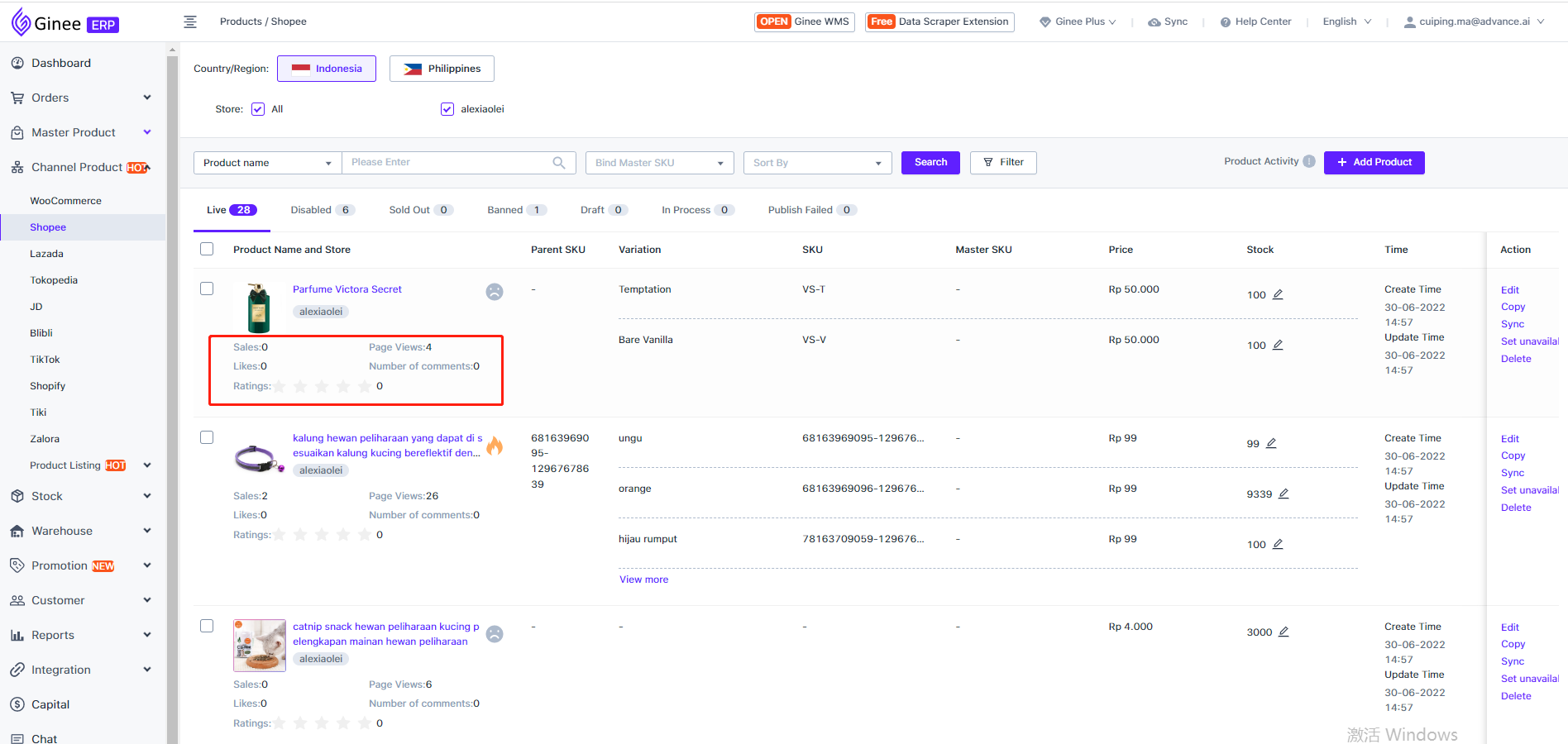1568x744 pixels.
Task: Open the English language dropdown
Action: tap(1346, 21)
